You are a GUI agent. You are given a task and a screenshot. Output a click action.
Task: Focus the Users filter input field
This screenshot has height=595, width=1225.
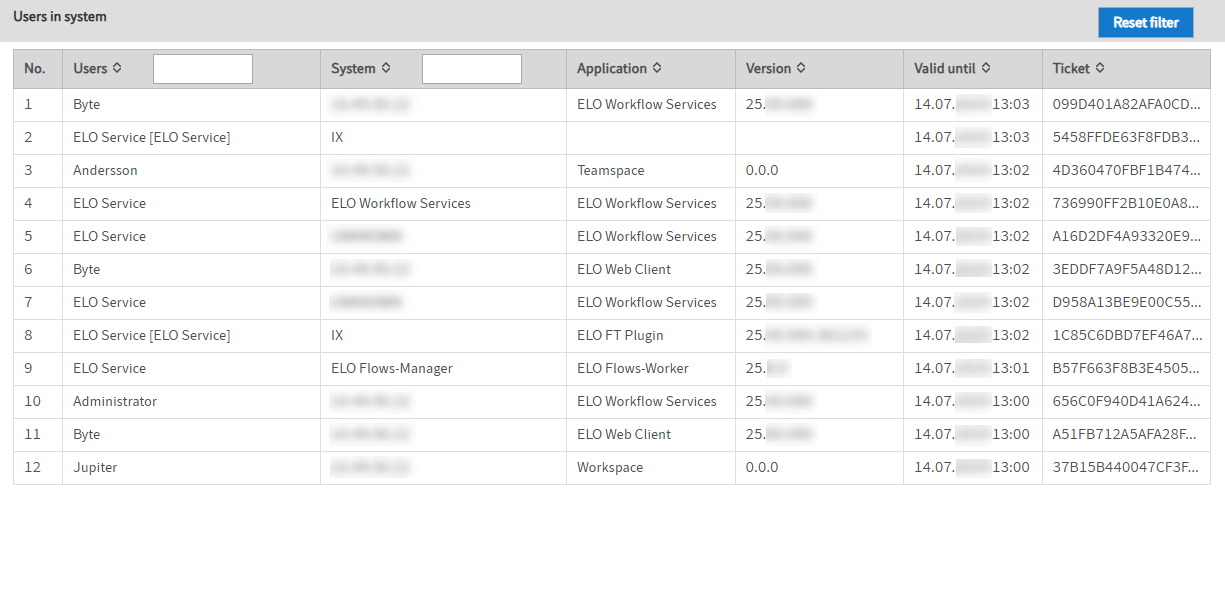[203, 69]
